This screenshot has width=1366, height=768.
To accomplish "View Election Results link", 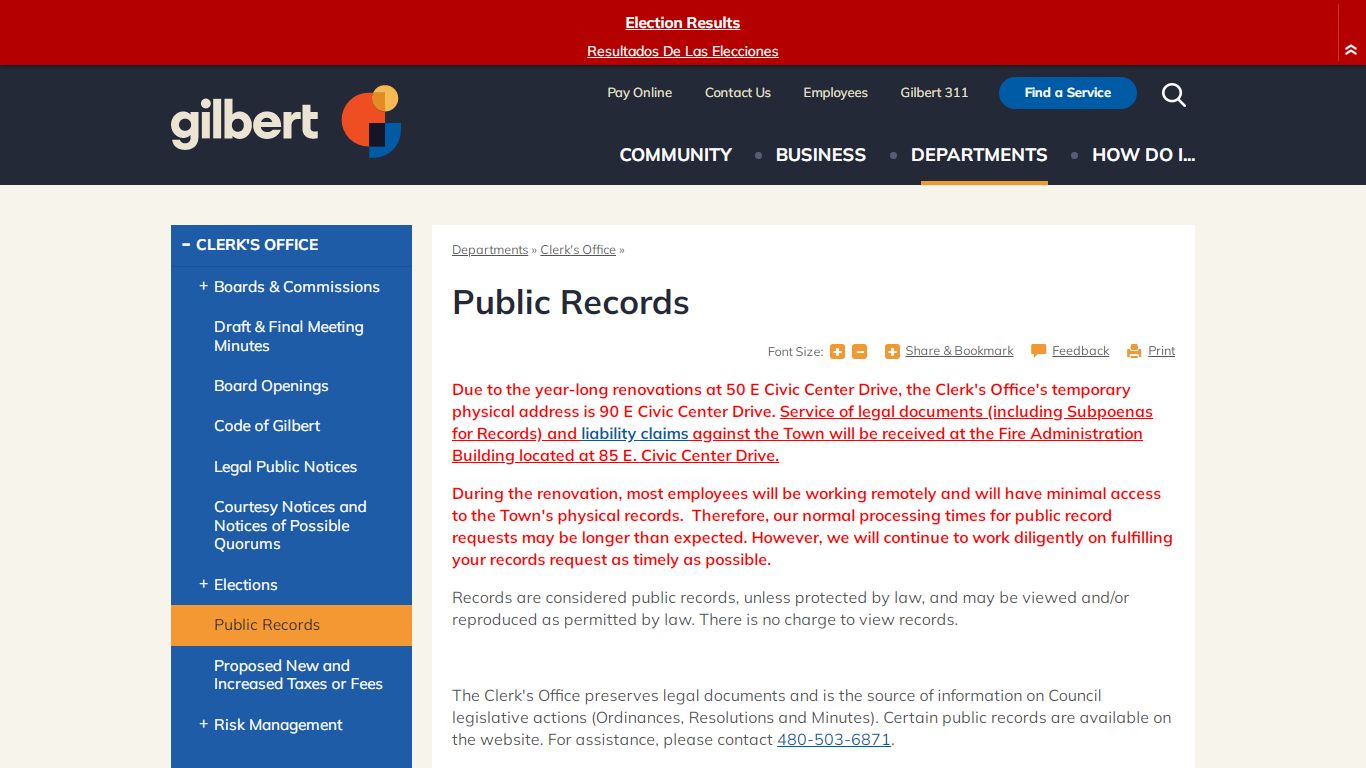I will click(683, 23).
